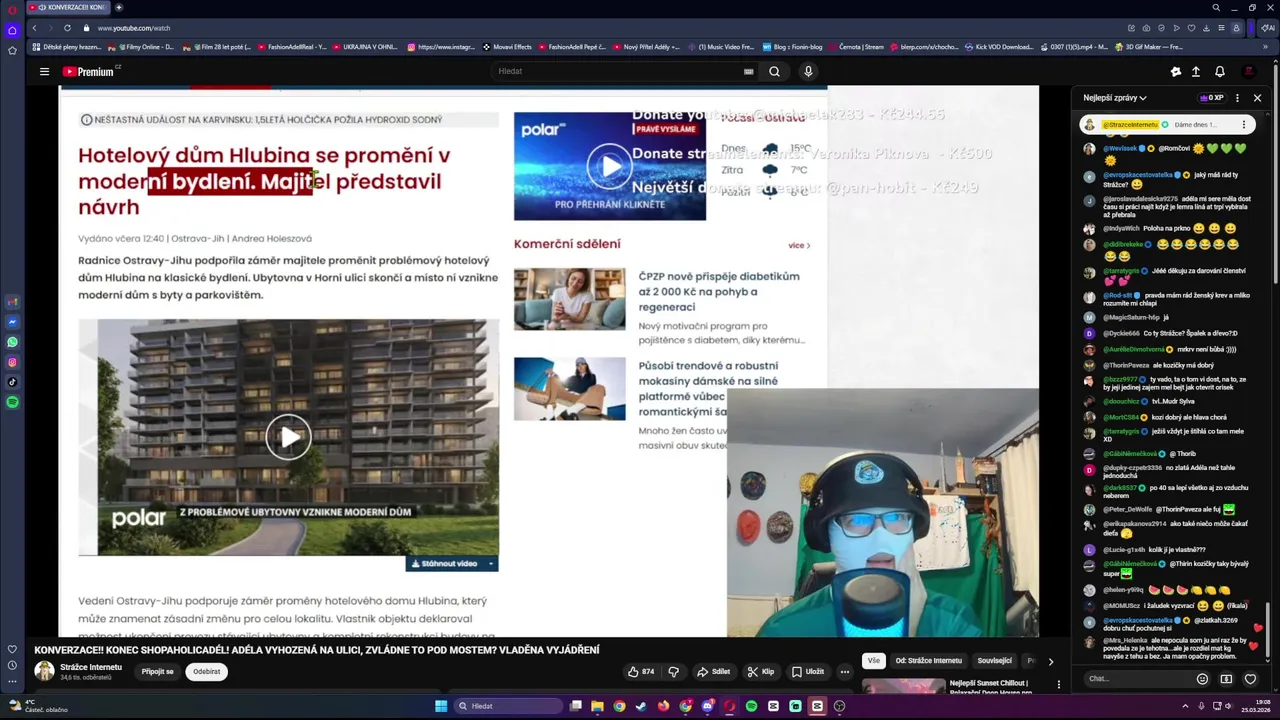Expand the Nejlepší zprávy chat filter dropdown
This screenshot has height=720, width=1280.
pos(1115,98)
